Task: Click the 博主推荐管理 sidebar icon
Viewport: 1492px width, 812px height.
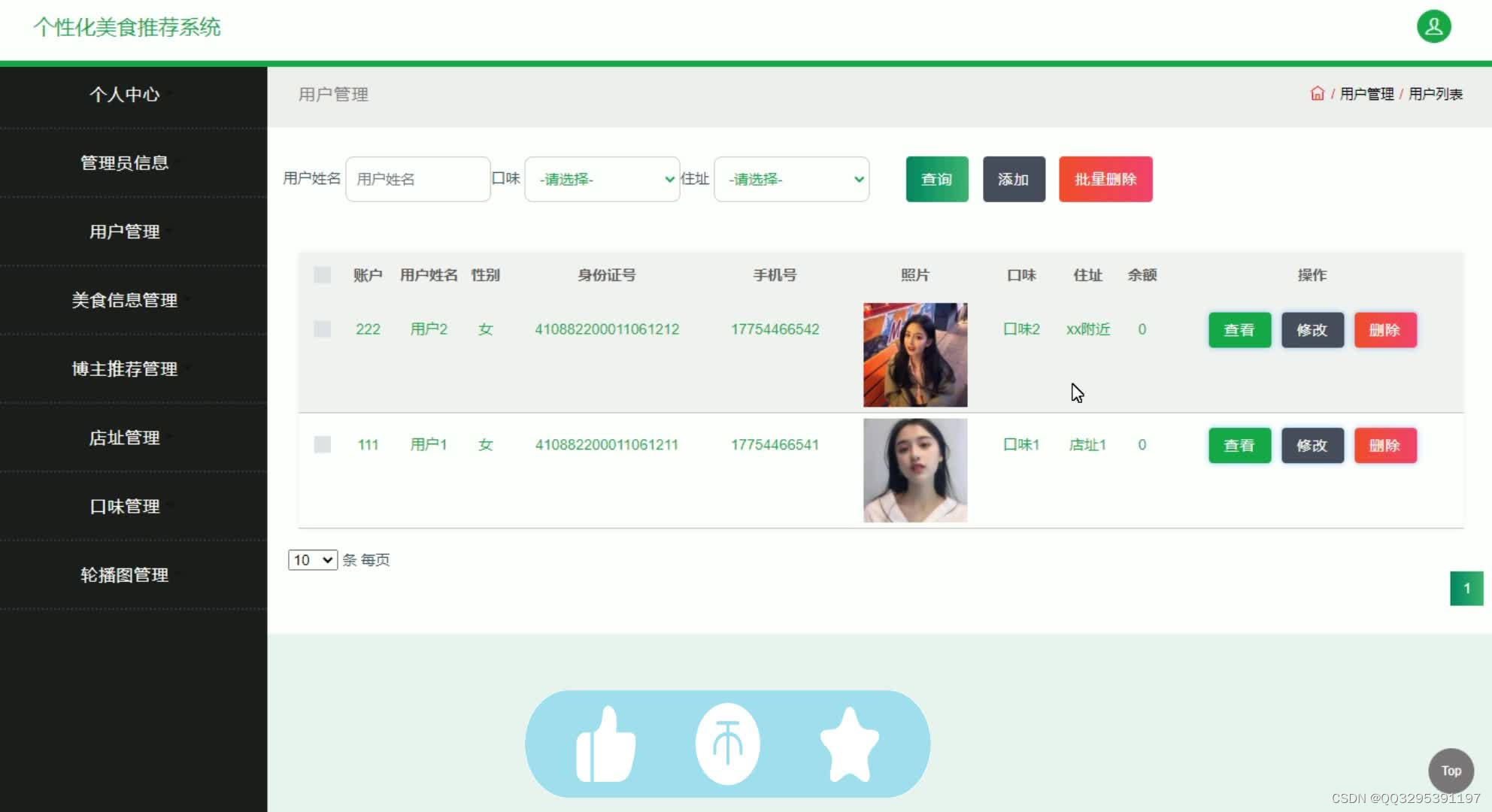Action: (x=125, y=368)
